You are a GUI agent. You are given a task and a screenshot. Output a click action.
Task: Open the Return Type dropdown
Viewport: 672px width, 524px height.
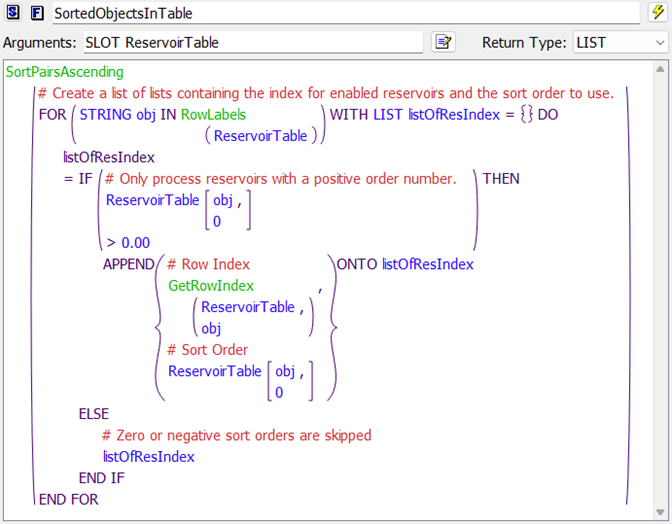tap(620, 43)
